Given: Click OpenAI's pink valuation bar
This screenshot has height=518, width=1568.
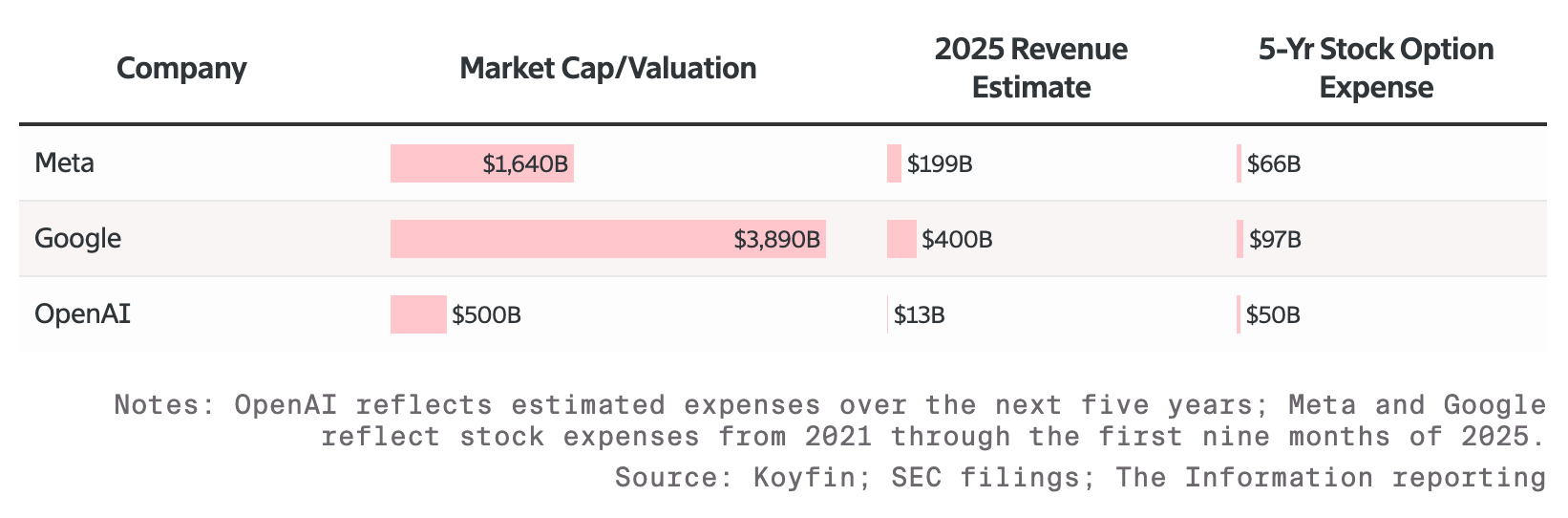Looking at the screenshot, I should click(418, 314).
